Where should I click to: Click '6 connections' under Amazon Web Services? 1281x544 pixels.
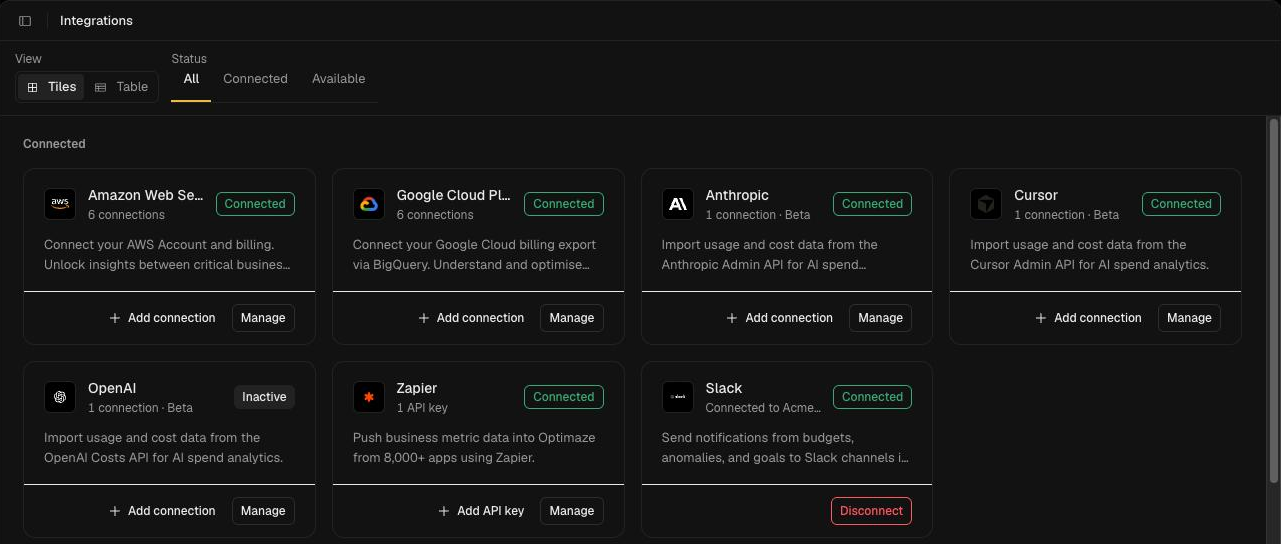coord(126,215)
